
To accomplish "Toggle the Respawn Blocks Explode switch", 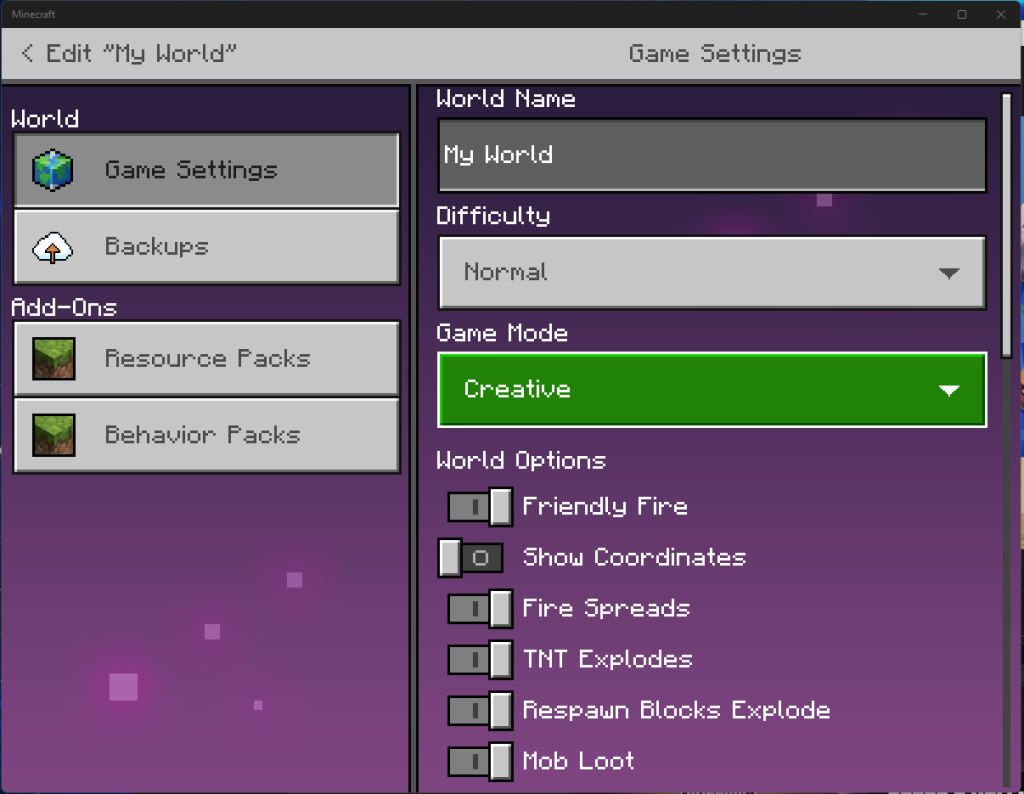I will pyautogui.click(x=480, y=710).
